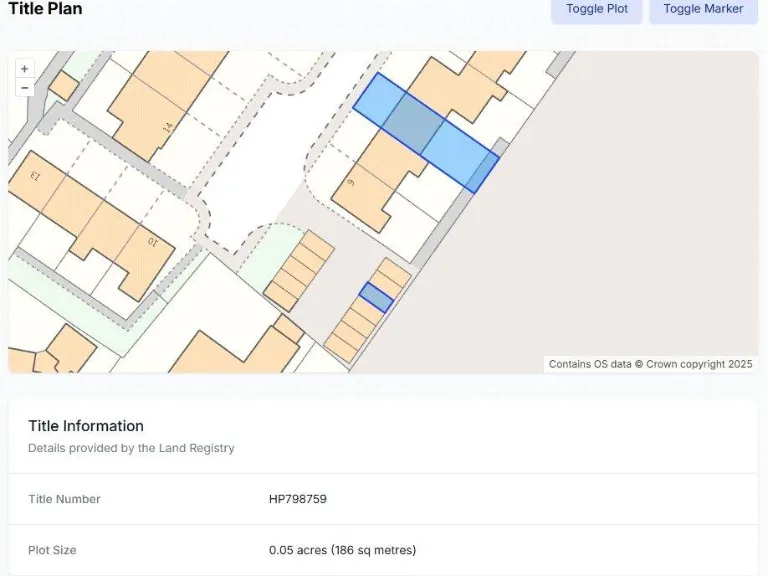Click the Title Plan heading
Viewport: 768px width, 576px height.
tap(45, 8)
